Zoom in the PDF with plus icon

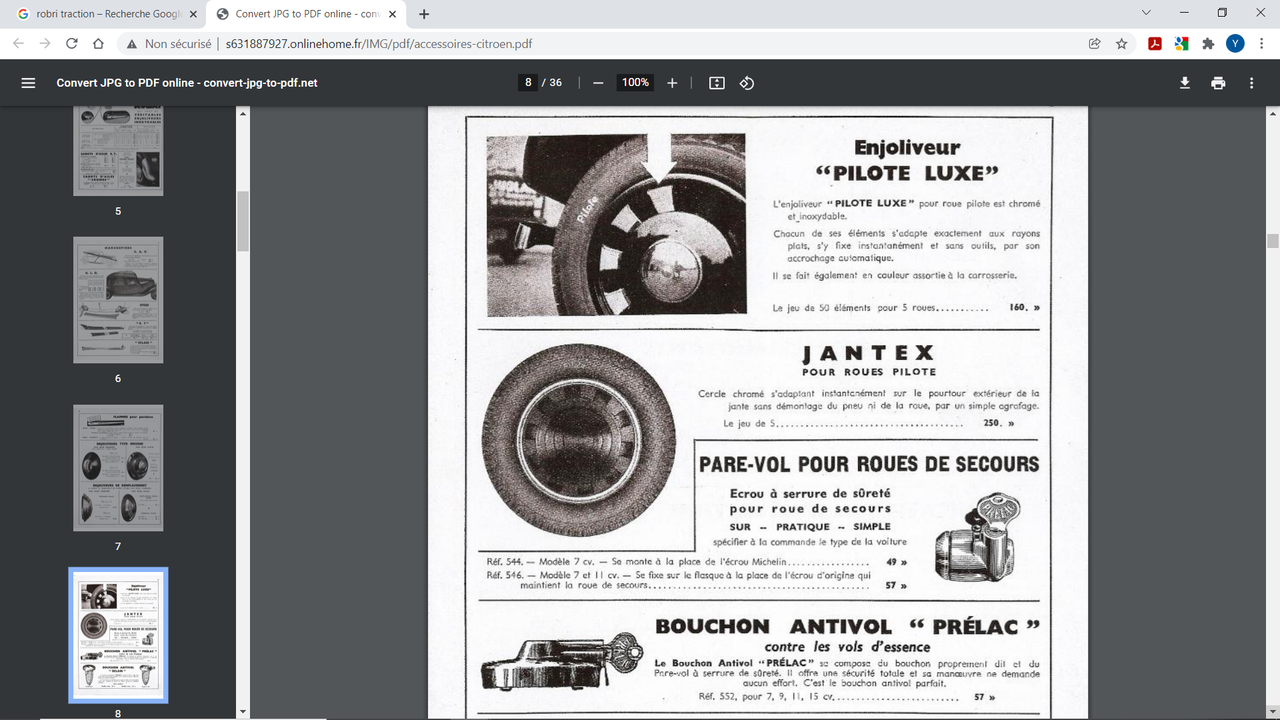672,83
